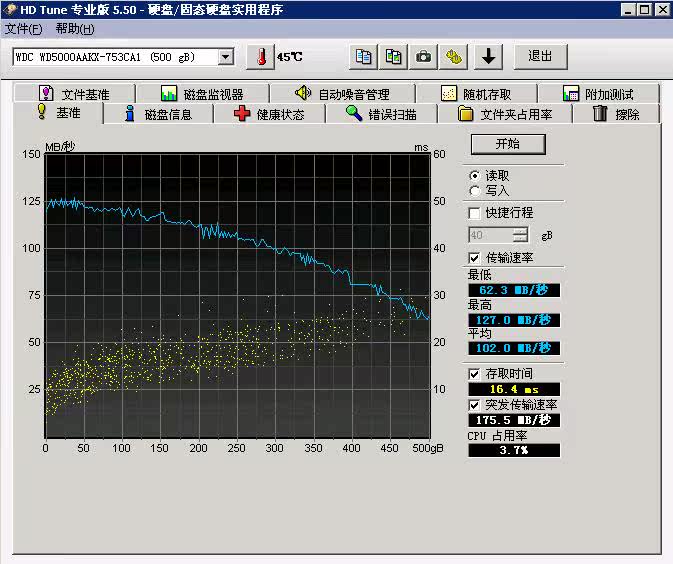Click the maximum value 127.0 MB/秒
Viewport: 673px width, 564px height.
[514, 320]
